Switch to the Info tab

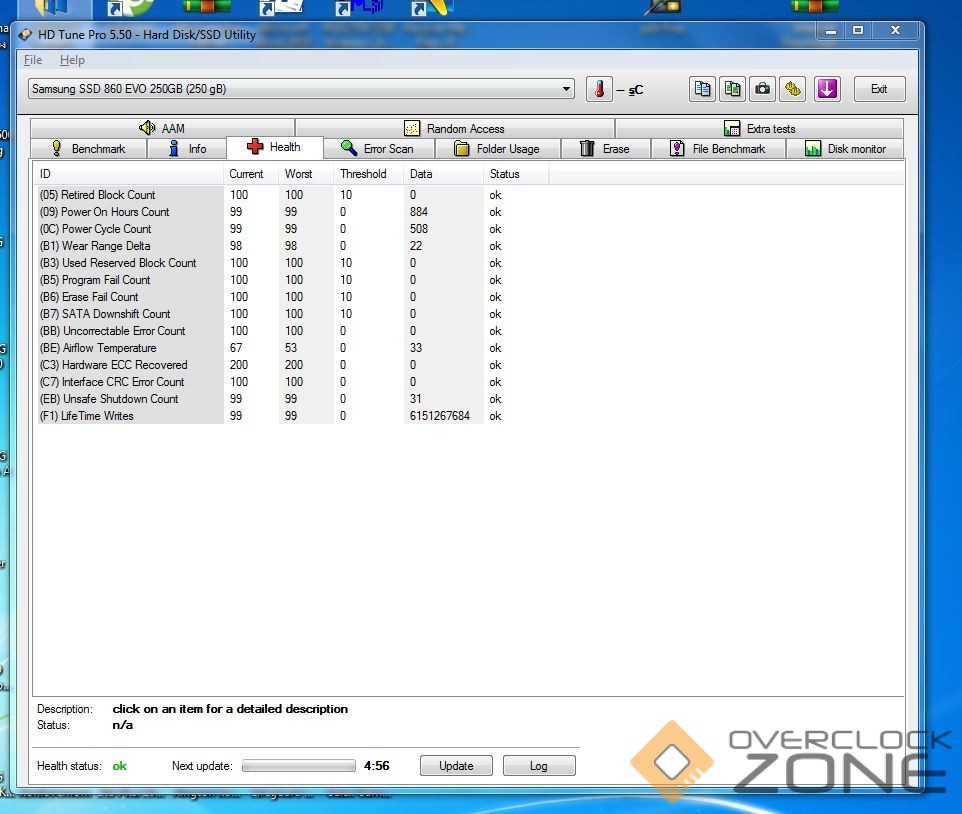click(187, 148)
